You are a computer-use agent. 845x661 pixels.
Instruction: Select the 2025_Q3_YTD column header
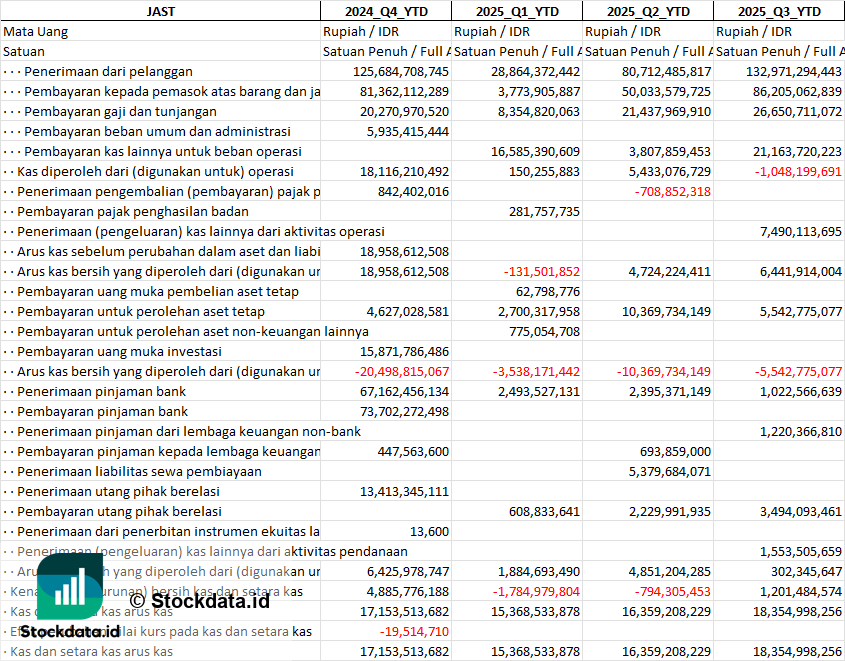tap(779, 11)
